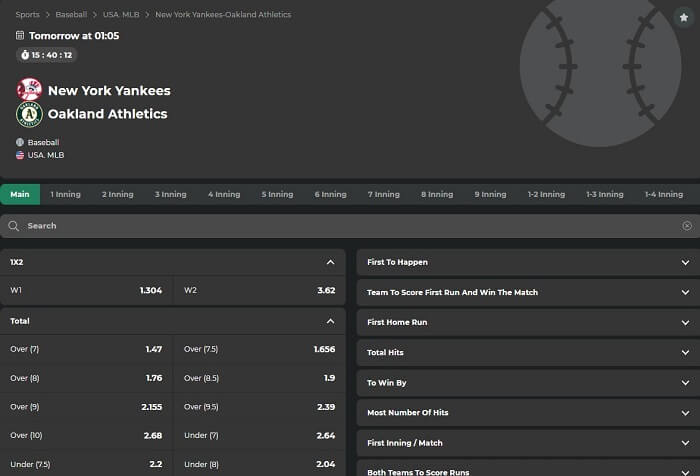
Task: Select Under (7) at 2.64
Action: tap(259, 435)
